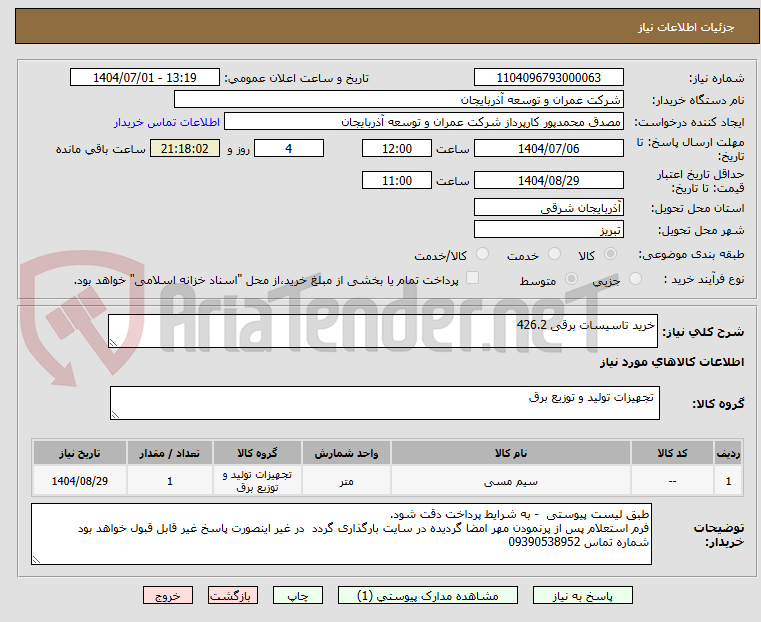The height and width of the screenshot is (622, 761).
Task: Click the 'کد کالا' column header
Action: point(672,453)
